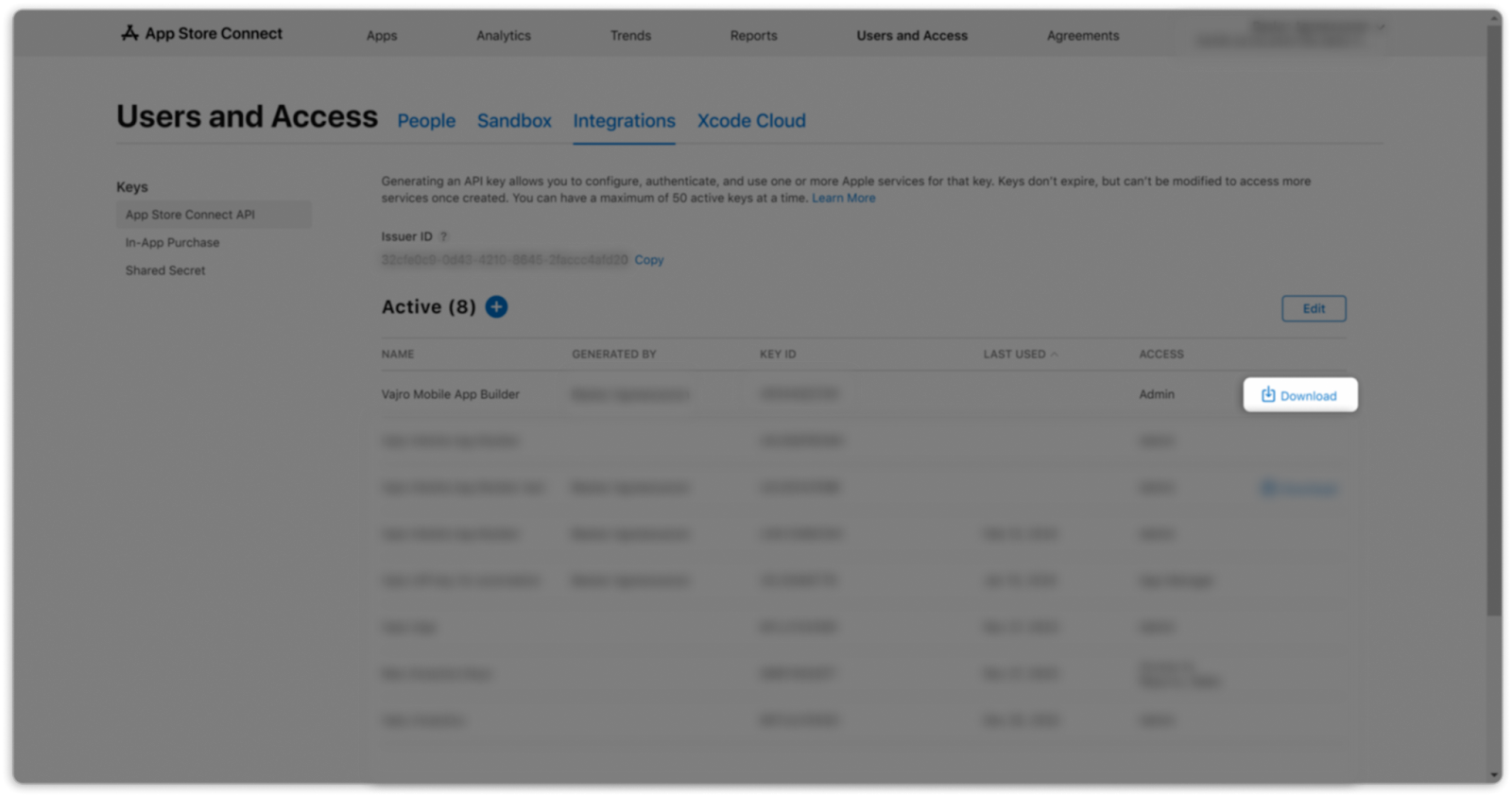
Task: Click the App Store Connect logo
Action: (x=201, y=34)
